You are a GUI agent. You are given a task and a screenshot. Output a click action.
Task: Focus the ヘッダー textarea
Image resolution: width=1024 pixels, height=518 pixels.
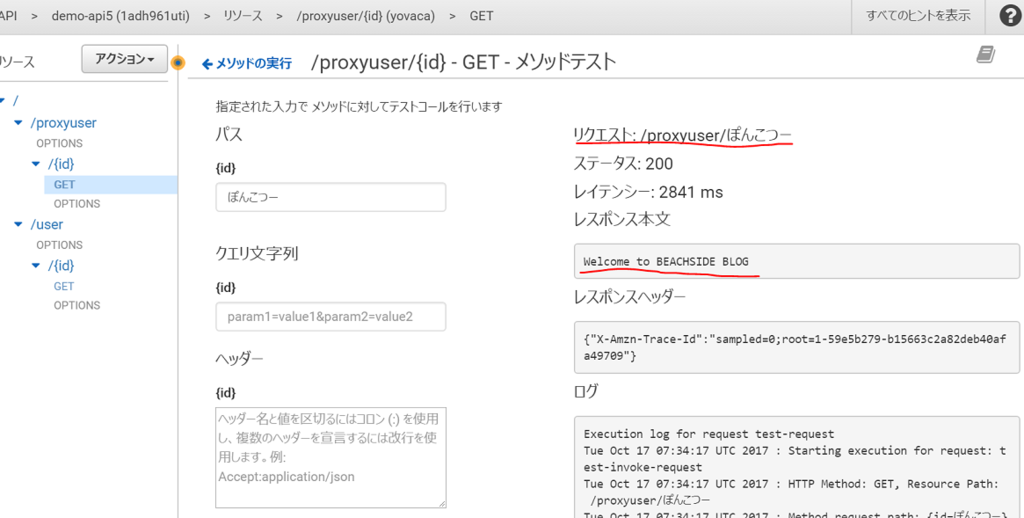pyautogui.click(x=331, y=457)
